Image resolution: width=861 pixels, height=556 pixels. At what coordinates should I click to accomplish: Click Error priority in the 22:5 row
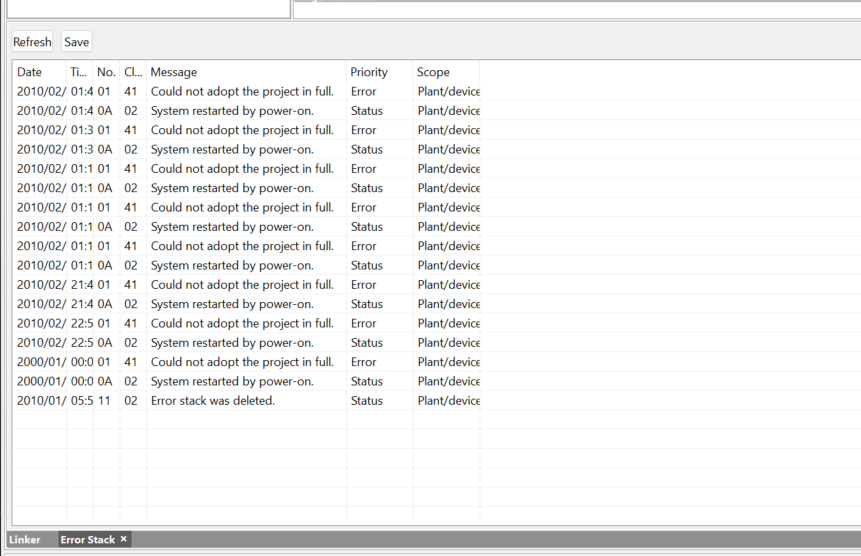pos(364,323)
